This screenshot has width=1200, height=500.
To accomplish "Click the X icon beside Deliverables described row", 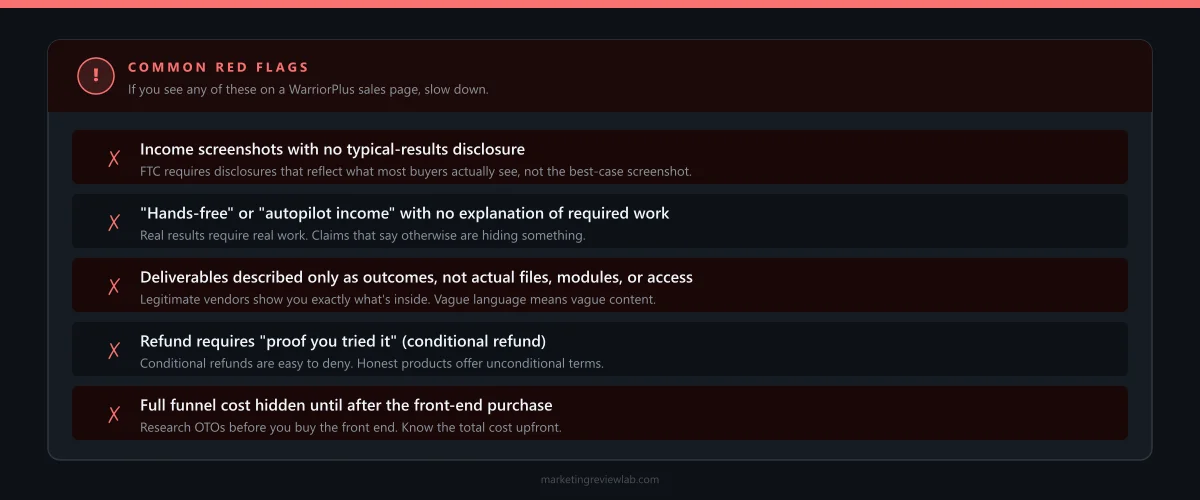I will [114, 286].
